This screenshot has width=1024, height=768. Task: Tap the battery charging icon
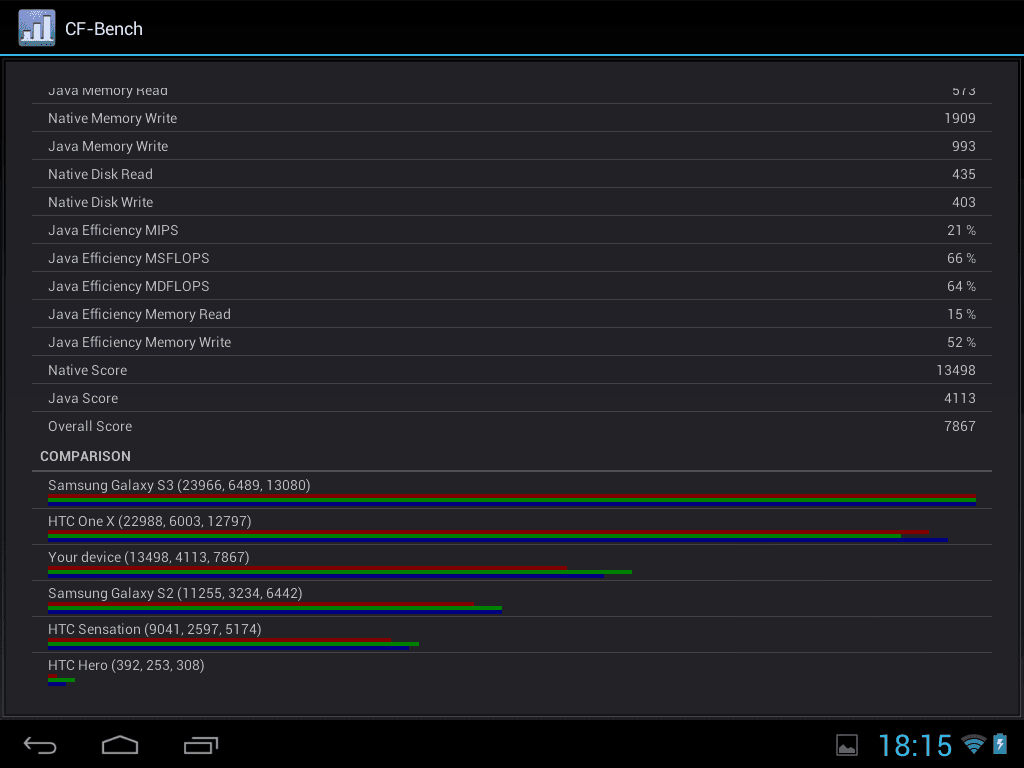[x=1000, y=744]
